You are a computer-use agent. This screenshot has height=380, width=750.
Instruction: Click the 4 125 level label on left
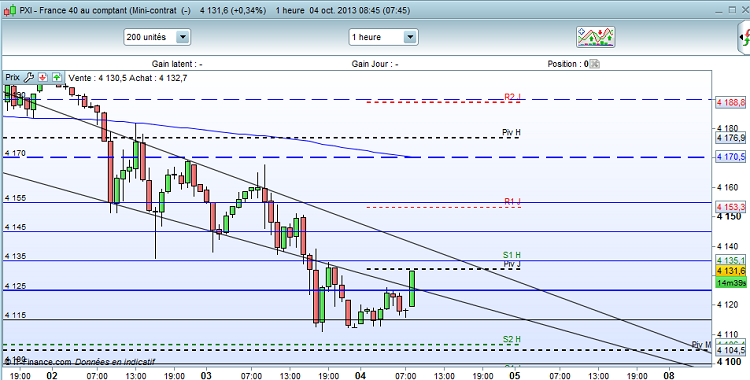coord(14,286)
